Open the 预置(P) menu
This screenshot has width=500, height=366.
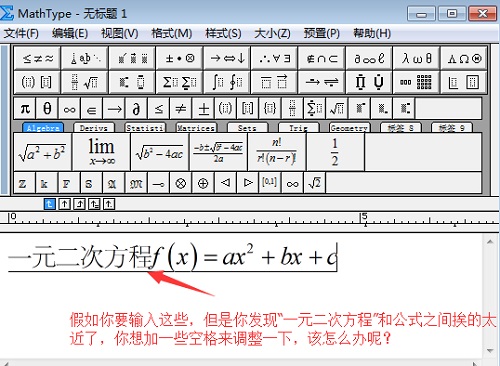322,33
